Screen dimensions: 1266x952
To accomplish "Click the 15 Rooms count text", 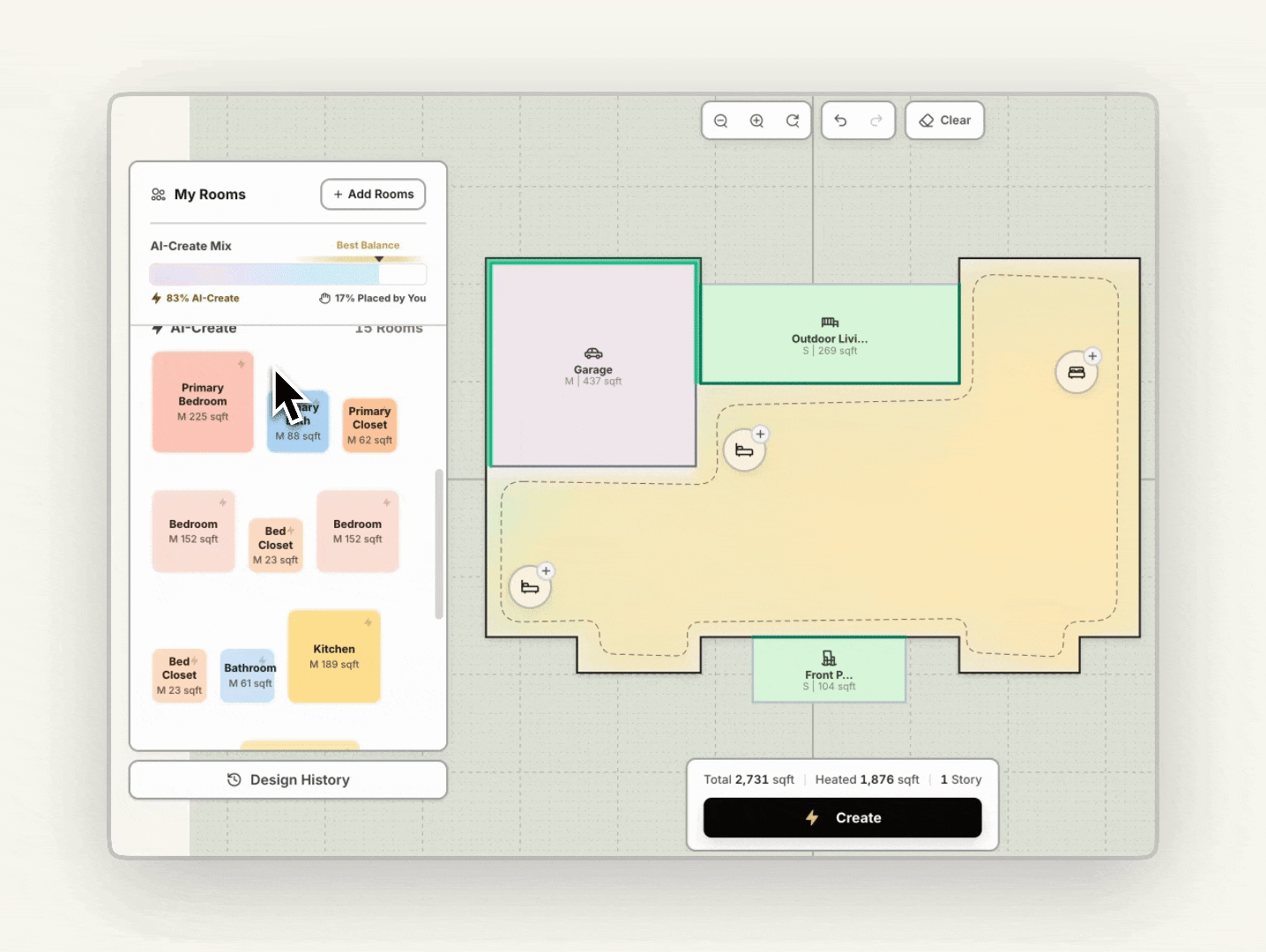I will (389, 329).
